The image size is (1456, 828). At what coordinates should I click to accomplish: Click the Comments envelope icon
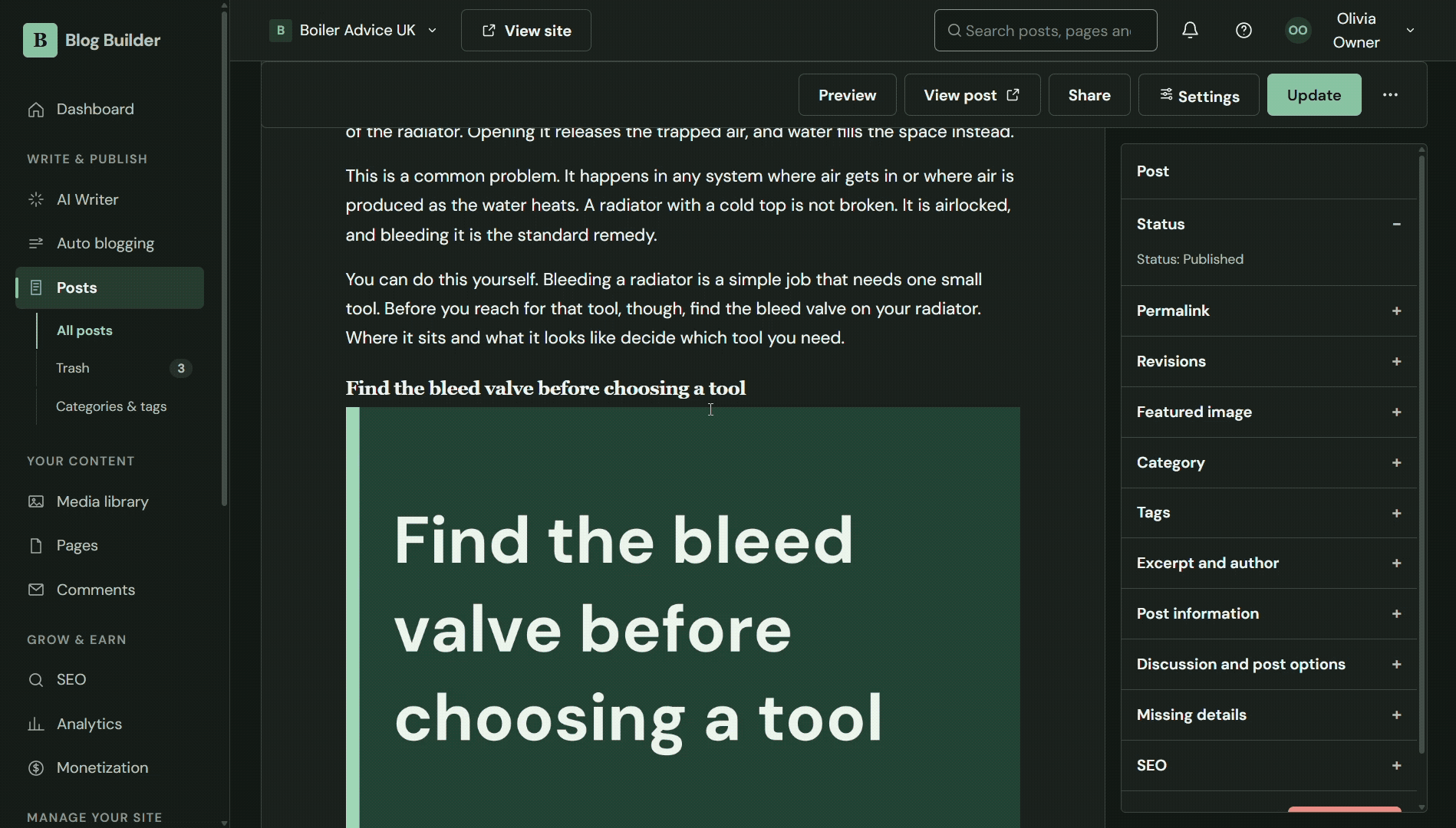[36, 590]
